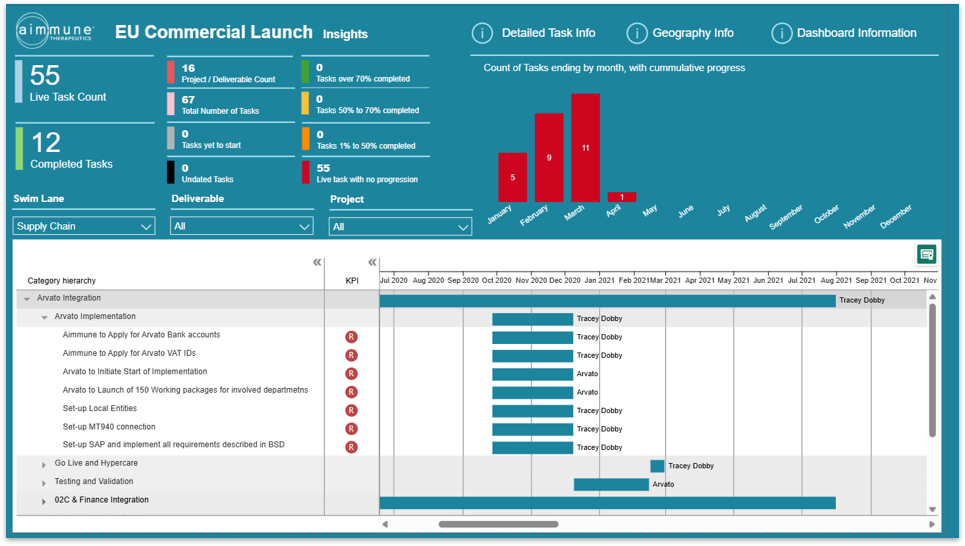The image size is (965, 546).
Task: Click the 67 Total Number of Tasks card
Action: [x=231, y=104]
